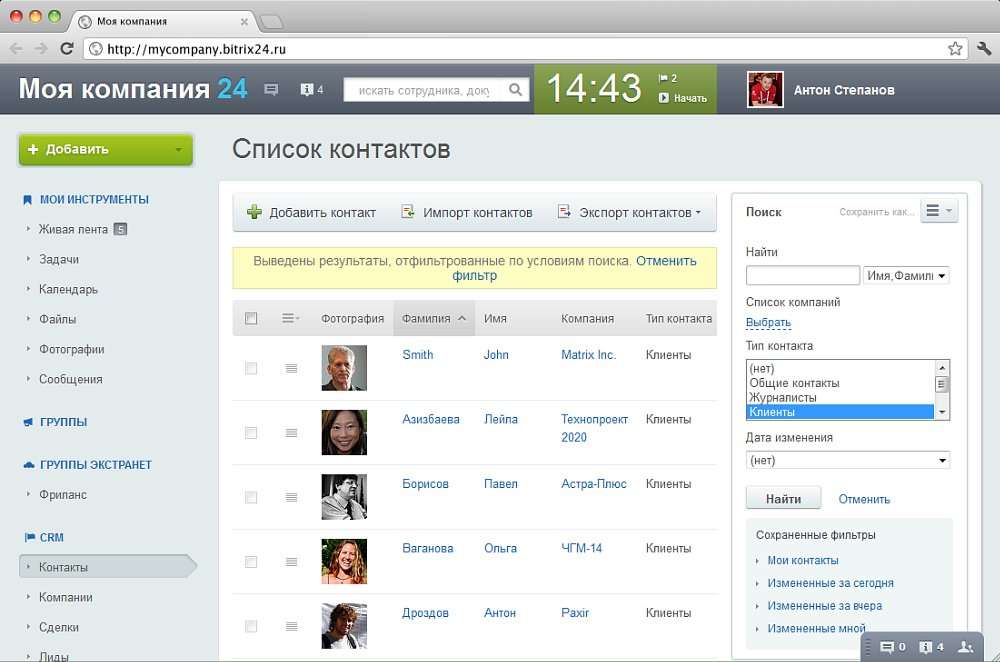Open Измененные за сегодня saved filter

tap(830, 583)
